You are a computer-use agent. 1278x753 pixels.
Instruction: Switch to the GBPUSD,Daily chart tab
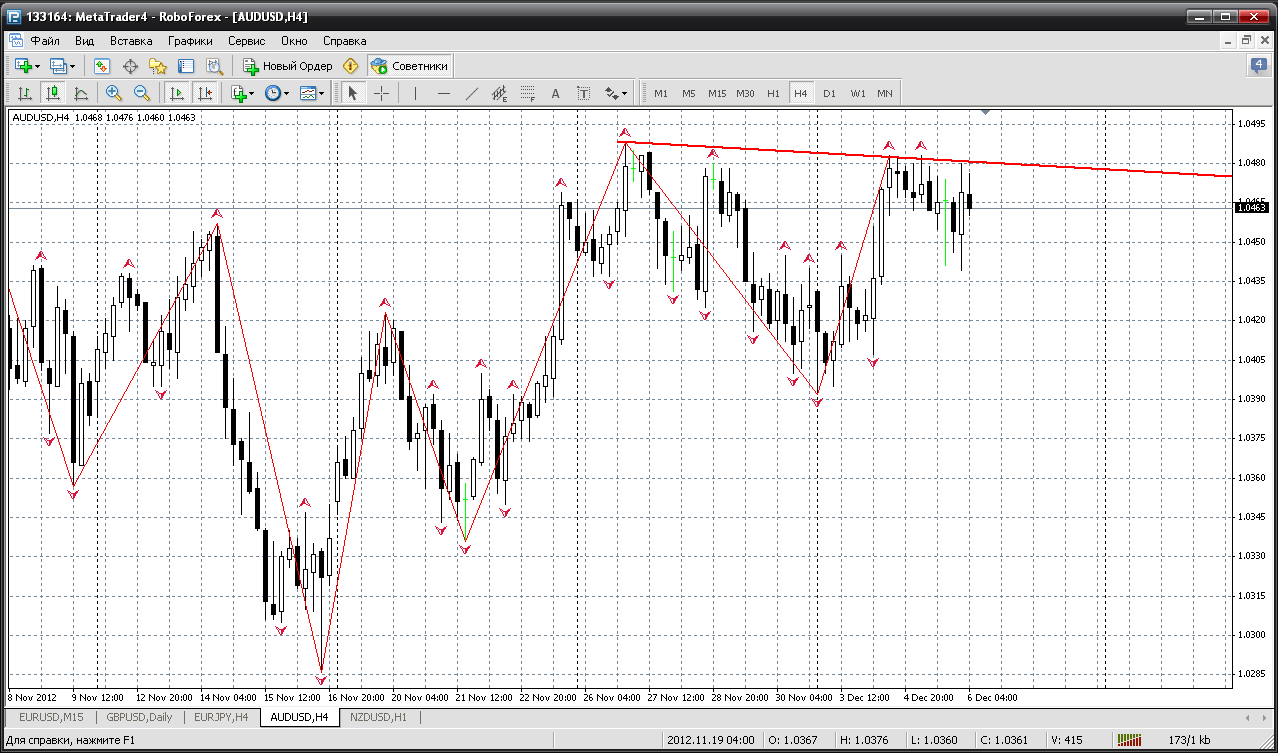pos(139,717)
